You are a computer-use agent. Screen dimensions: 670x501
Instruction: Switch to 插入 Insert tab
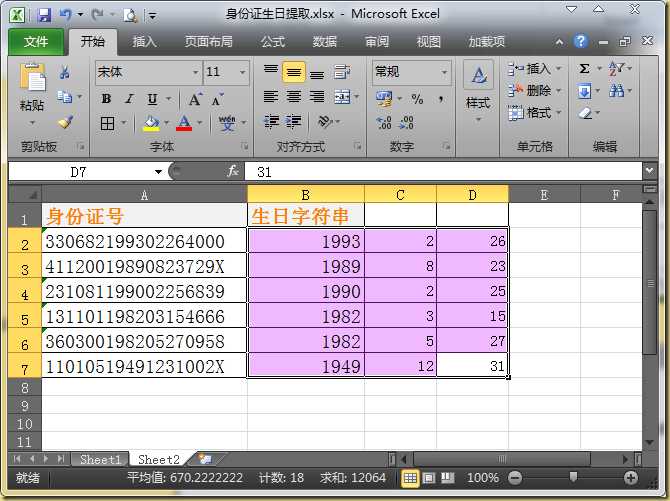144,42
